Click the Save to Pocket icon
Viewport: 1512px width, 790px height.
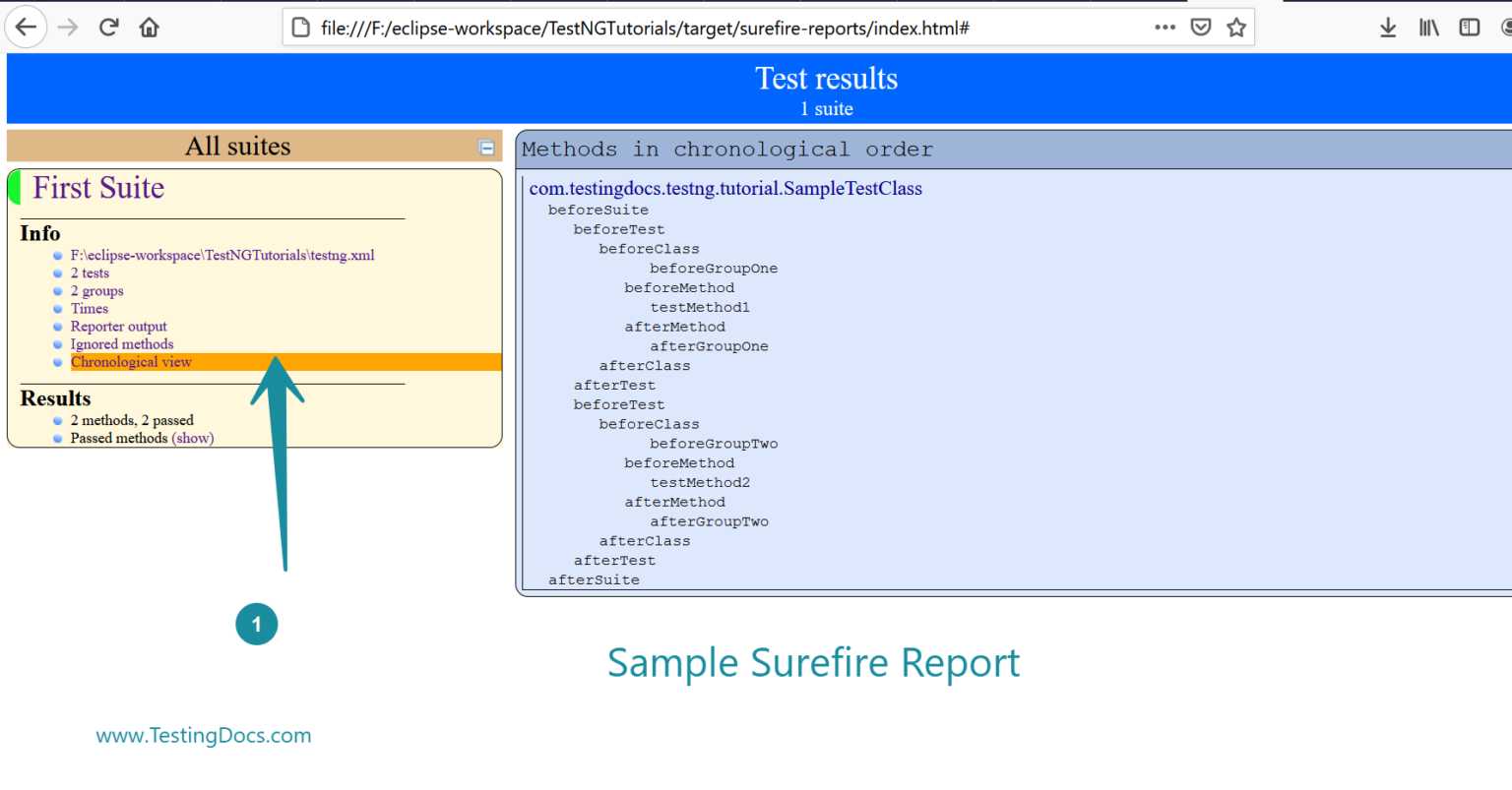(x=1201, y=28)
